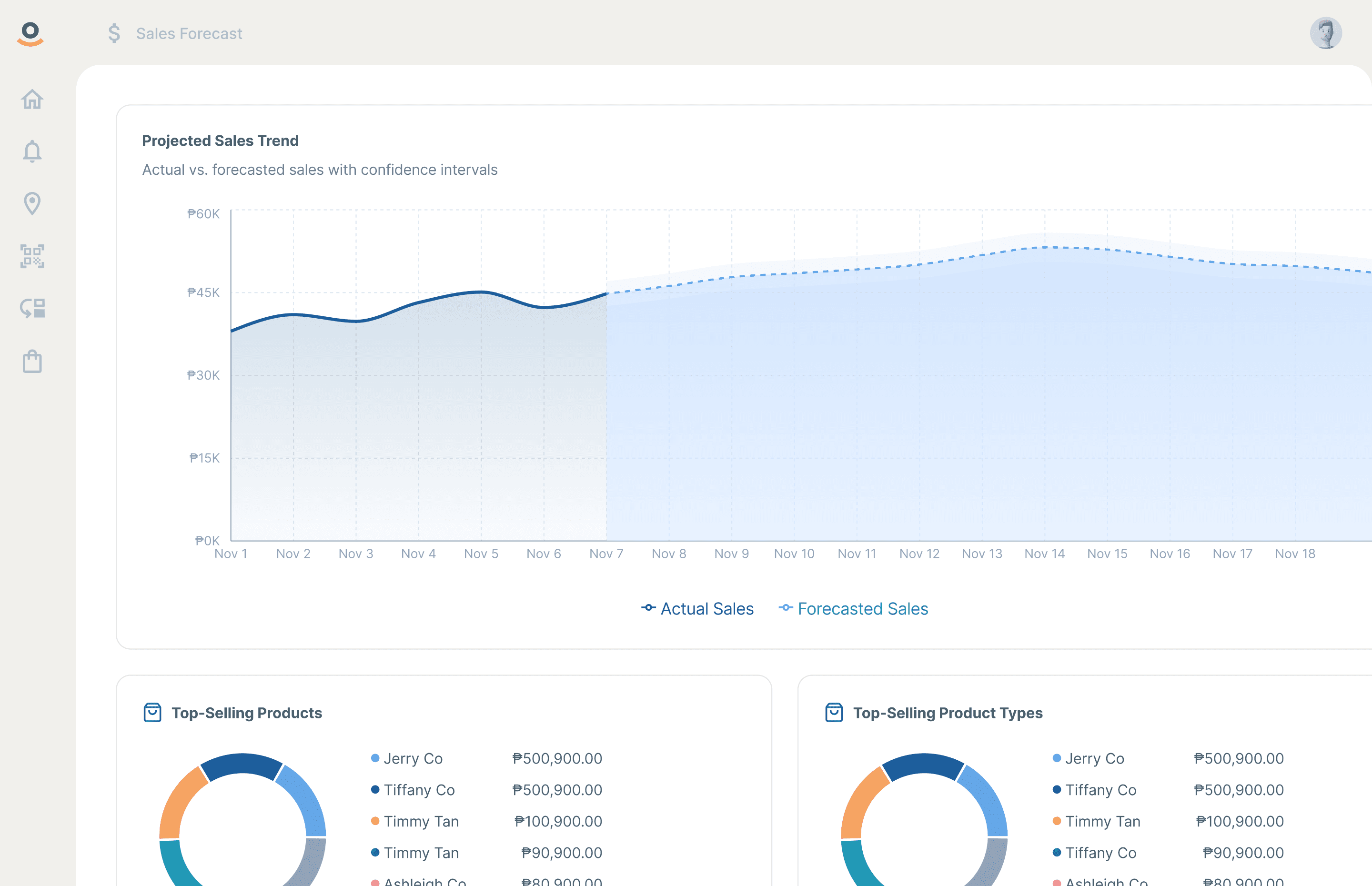This screenshot has width=1372, height=886.
Task: Click the Top-Selling Product Types bag icon
Action: click(834, 712)
